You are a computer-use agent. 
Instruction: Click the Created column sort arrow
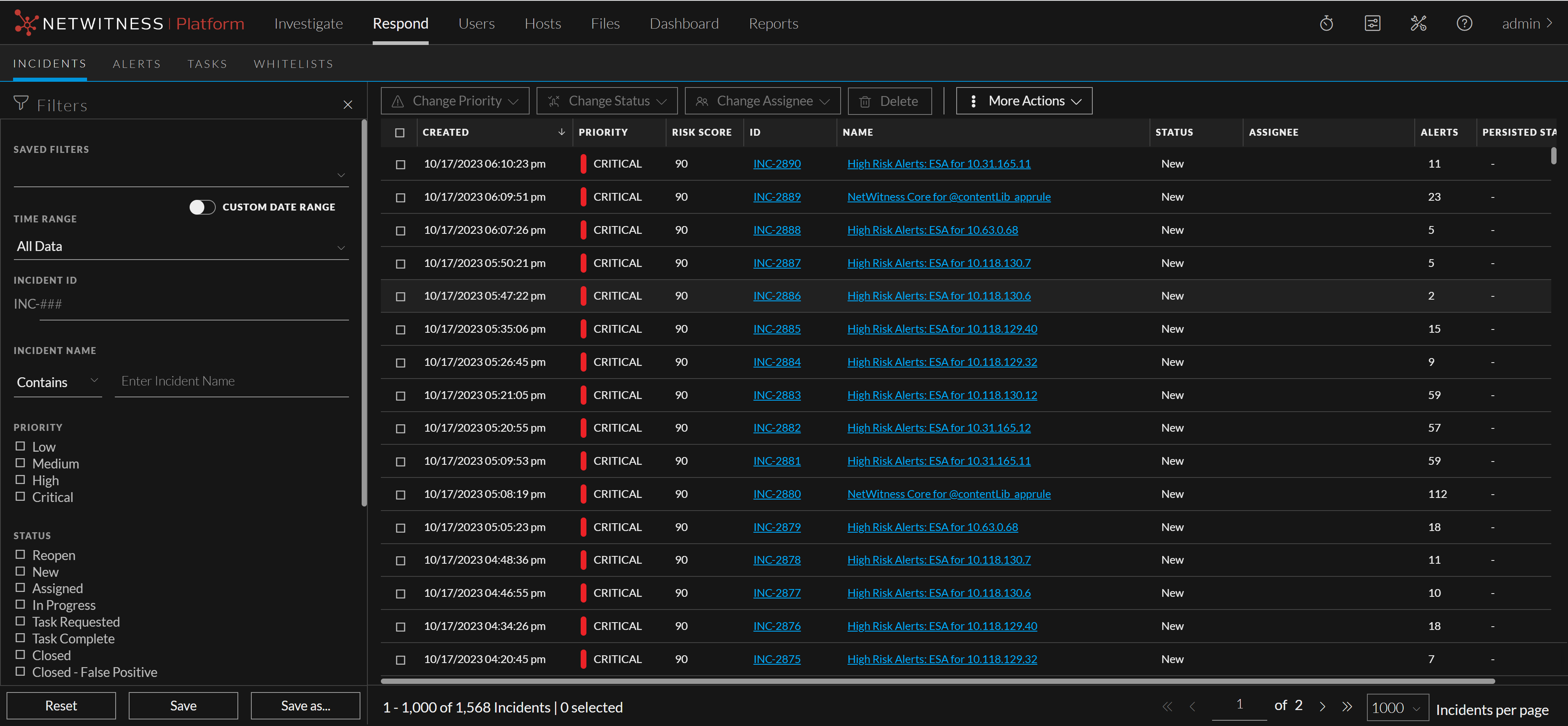click(561, 132)
